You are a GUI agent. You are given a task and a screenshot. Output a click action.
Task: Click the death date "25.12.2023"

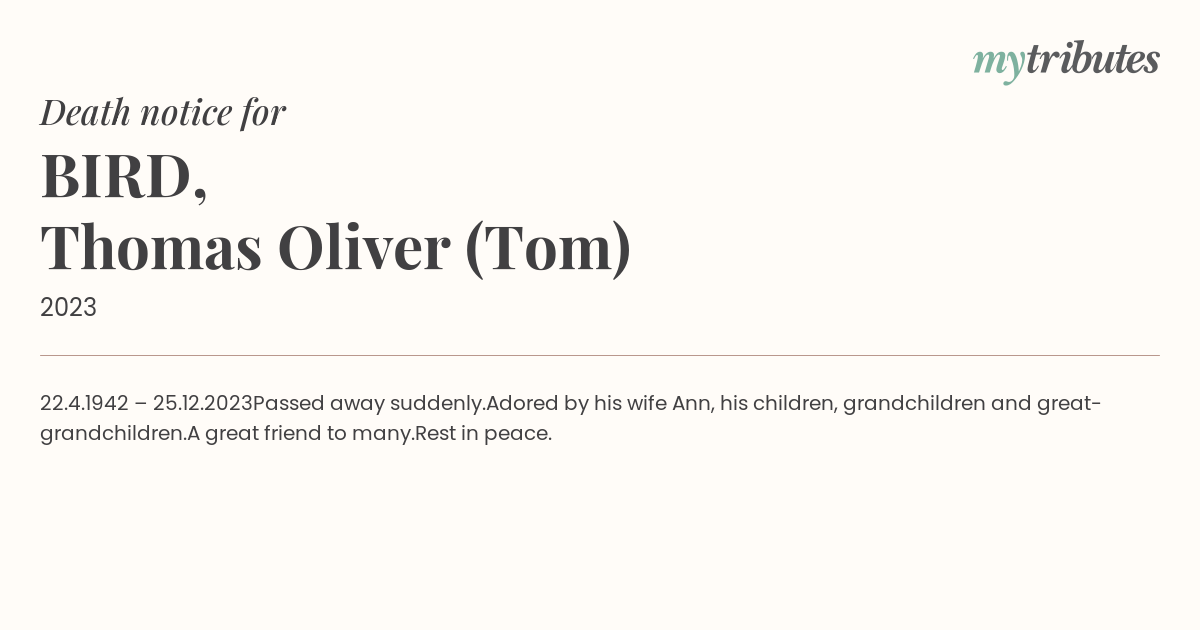pos(203,403)
